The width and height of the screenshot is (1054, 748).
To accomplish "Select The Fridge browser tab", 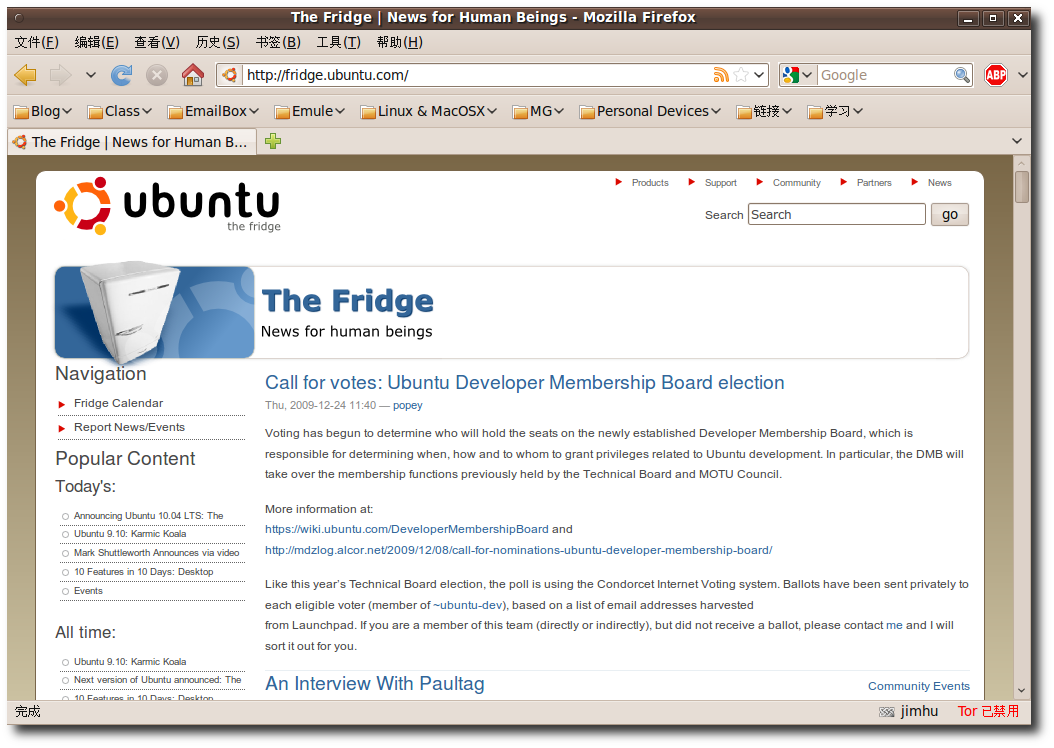I will [132, 142].
